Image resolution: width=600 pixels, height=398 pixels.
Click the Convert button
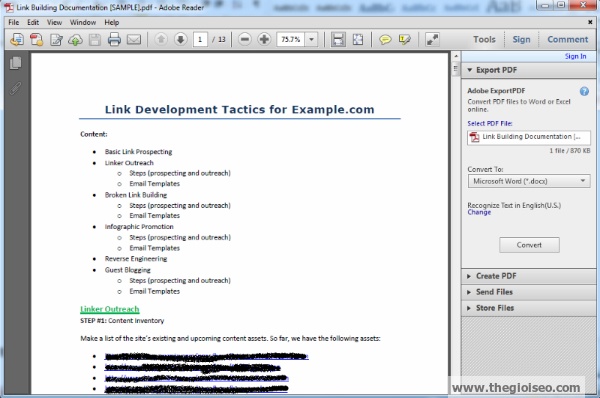pos(529,245)
